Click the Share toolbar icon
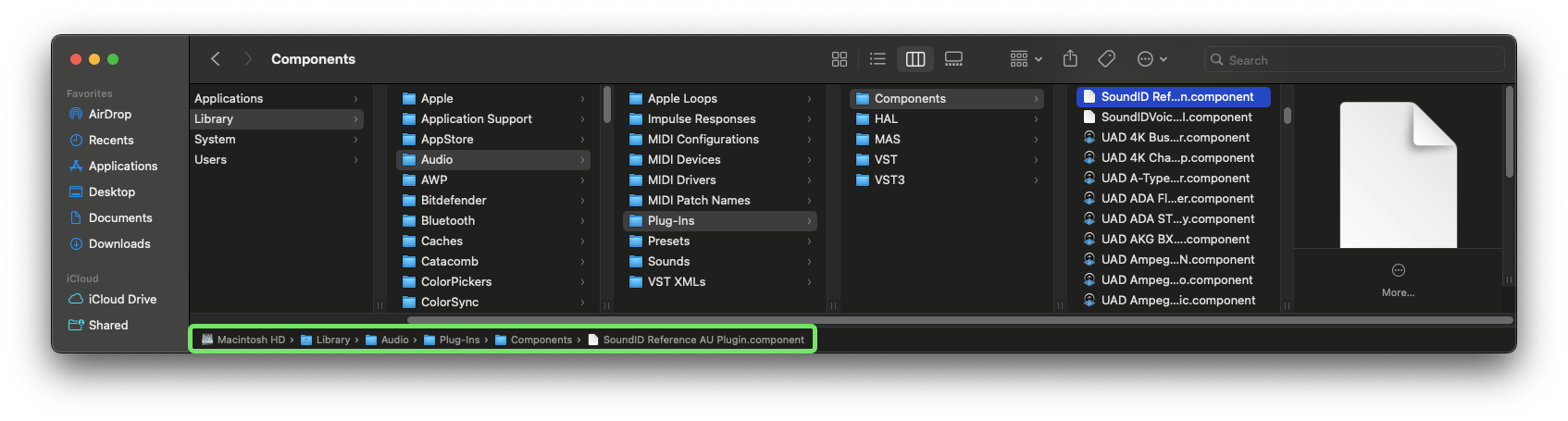 click(1070, 59)
